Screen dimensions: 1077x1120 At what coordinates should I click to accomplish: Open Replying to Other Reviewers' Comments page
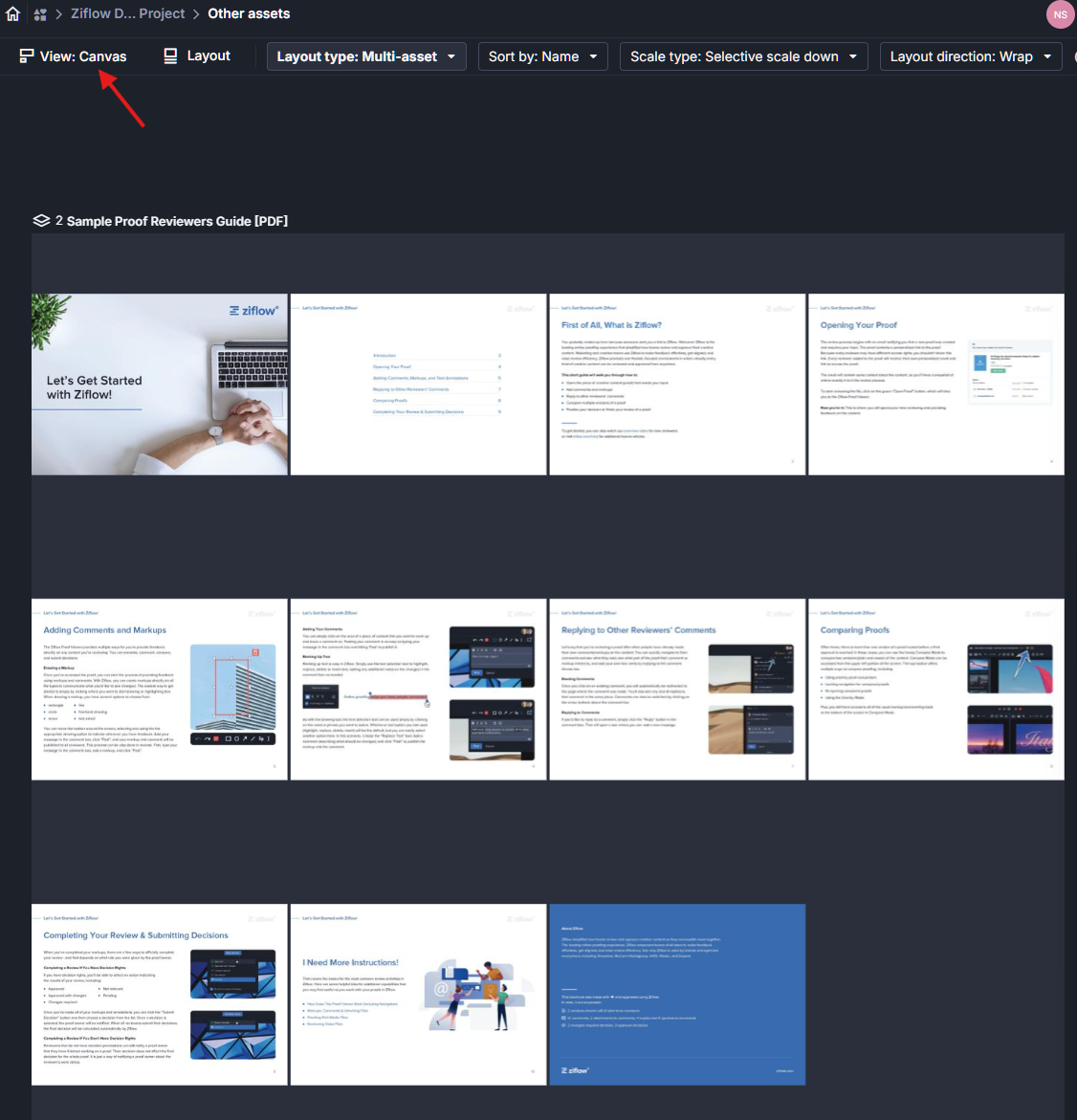point(677,690)
